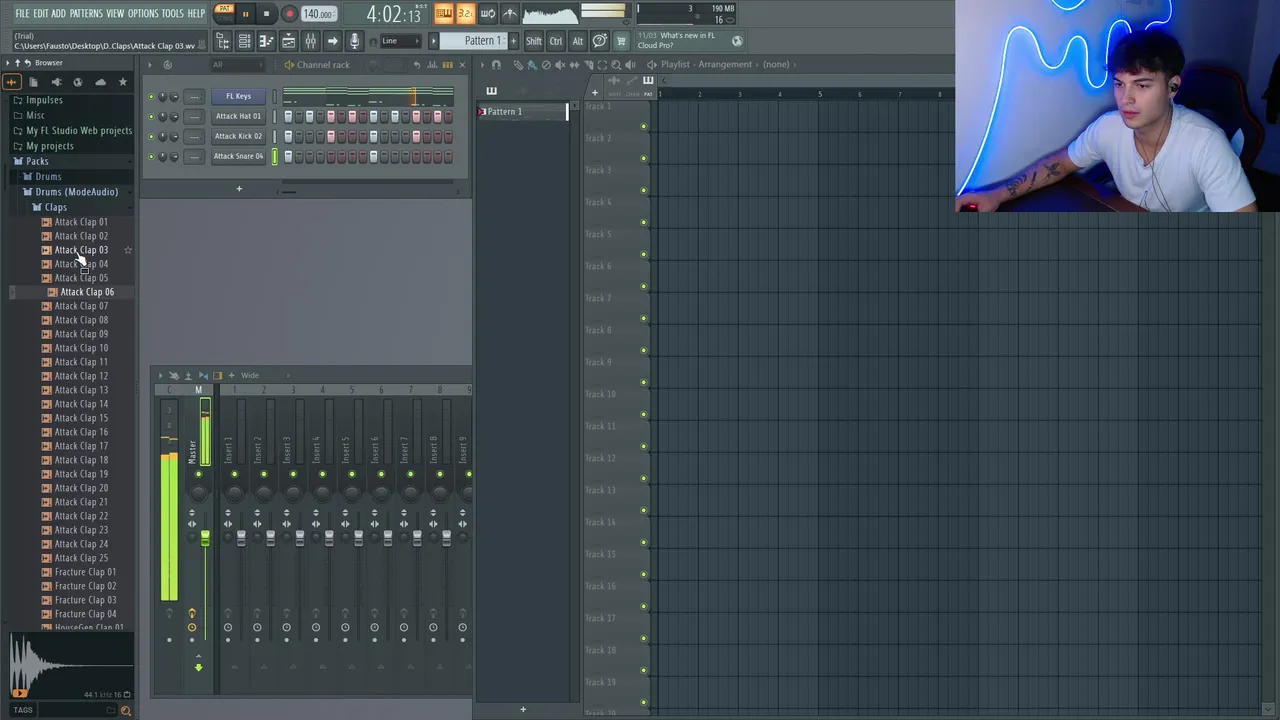Click the graph editor icon in channel rack
Viewport: 1280px width, 720px height.
pos(432,65)
